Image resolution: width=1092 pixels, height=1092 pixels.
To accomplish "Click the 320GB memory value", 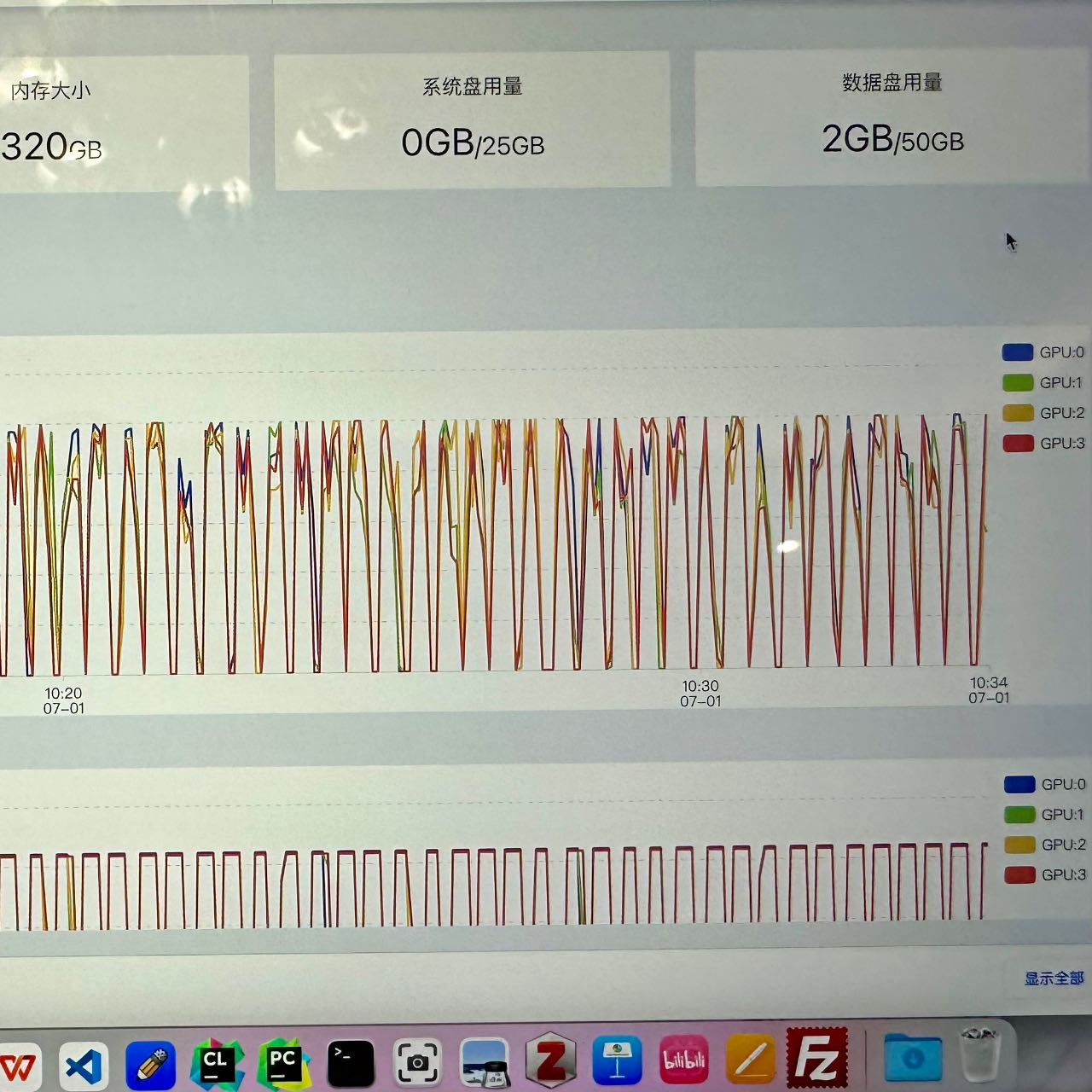I will tap(51, 147).
